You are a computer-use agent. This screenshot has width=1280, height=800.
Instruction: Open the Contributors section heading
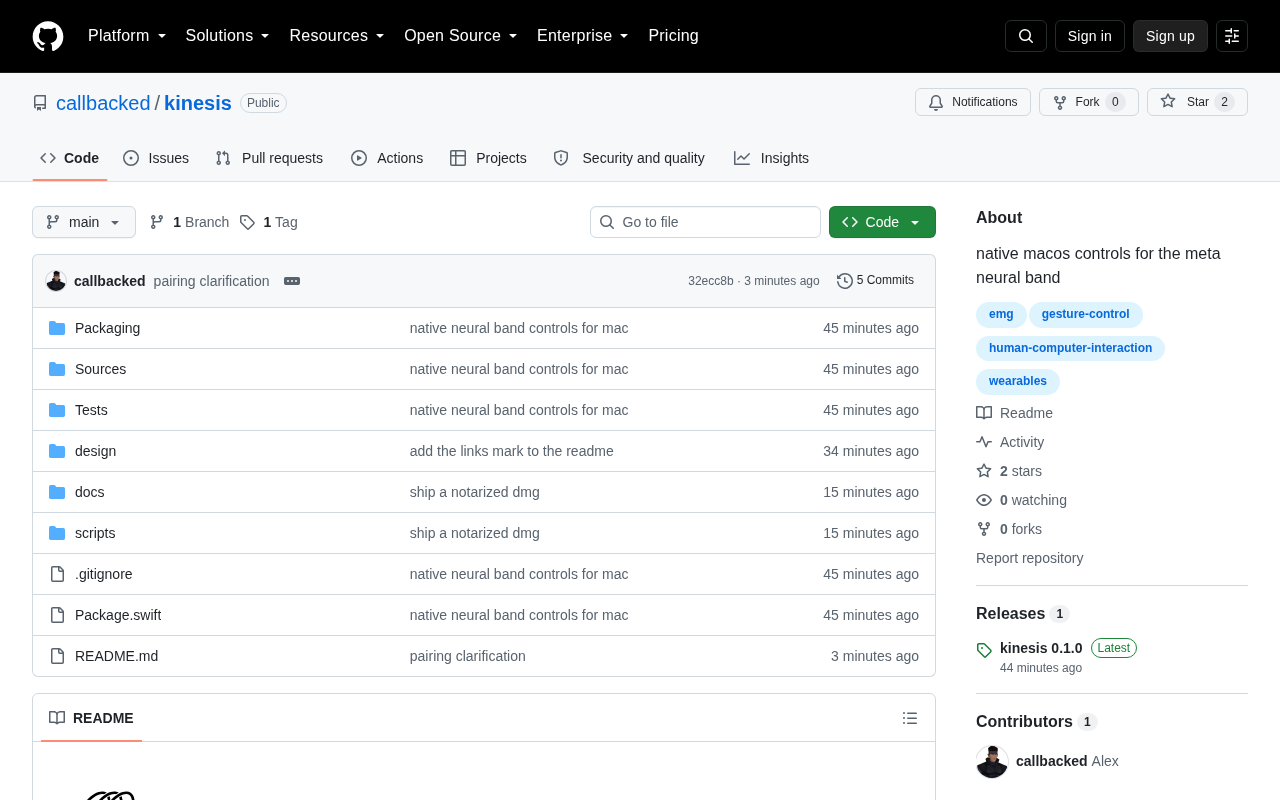click(1037, 722)
